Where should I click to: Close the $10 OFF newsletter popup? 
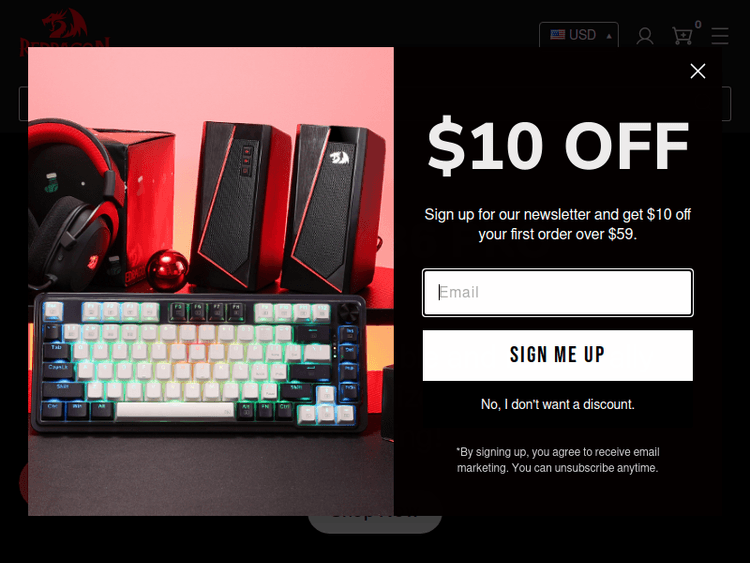click(x=697, y=71)
